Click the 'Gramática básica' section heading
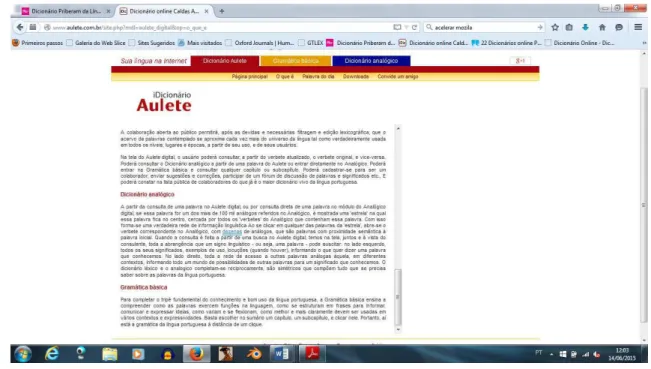 tap(144, 287)
